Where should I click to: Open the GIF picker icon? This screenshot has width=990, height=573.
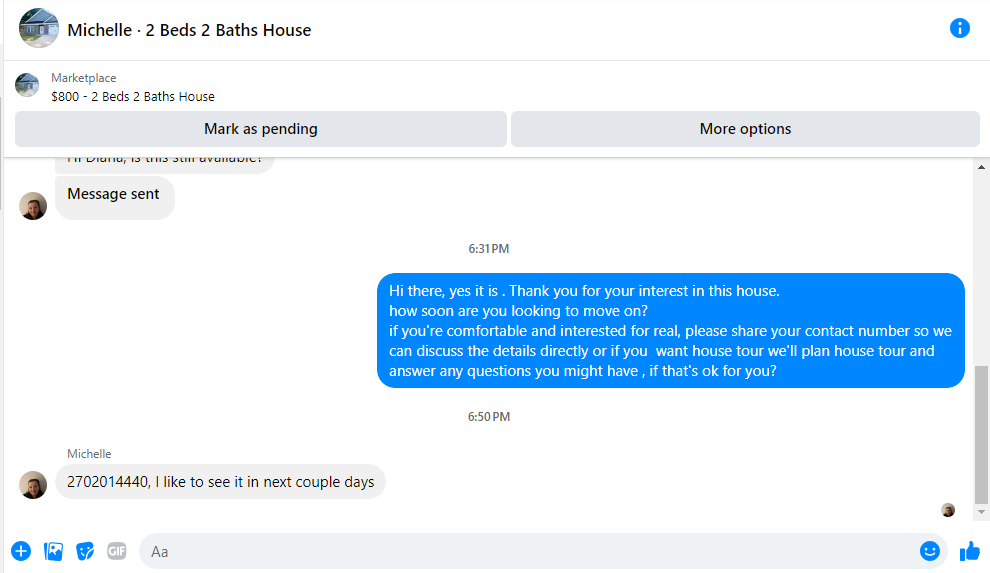[x=117, y=551]
